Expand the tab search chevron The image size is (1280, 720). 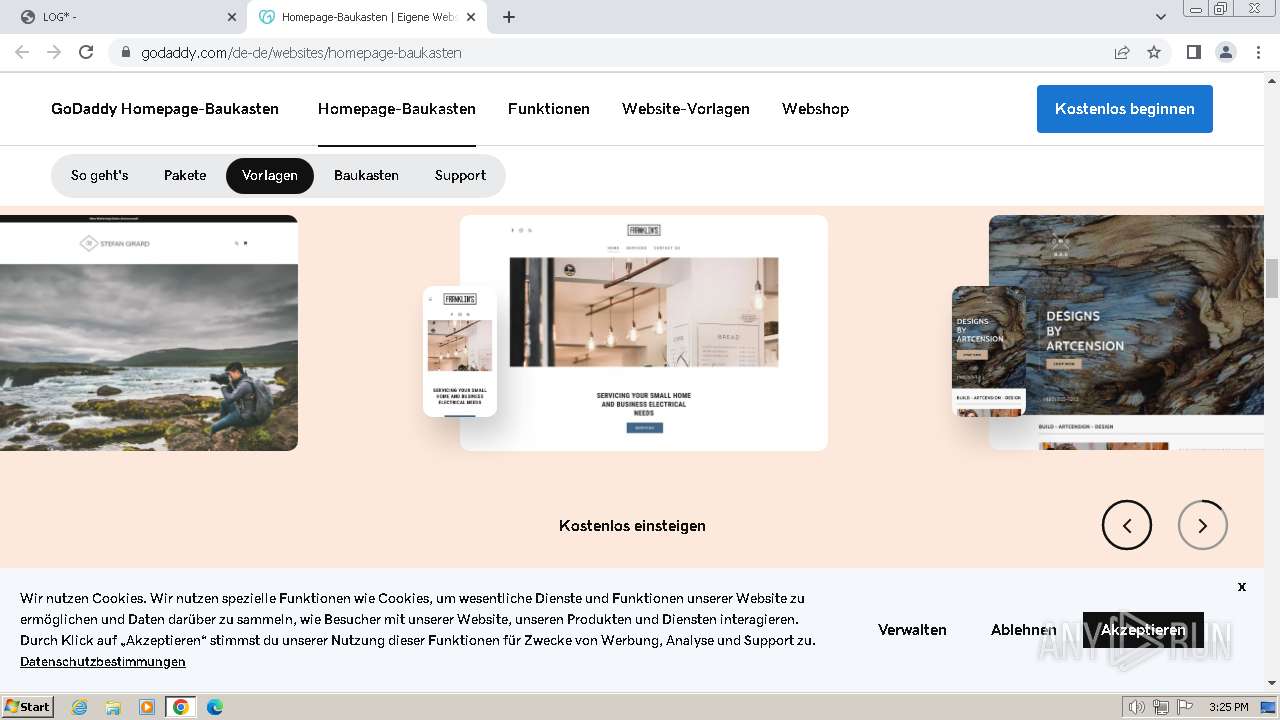[x=1160, y=17]
